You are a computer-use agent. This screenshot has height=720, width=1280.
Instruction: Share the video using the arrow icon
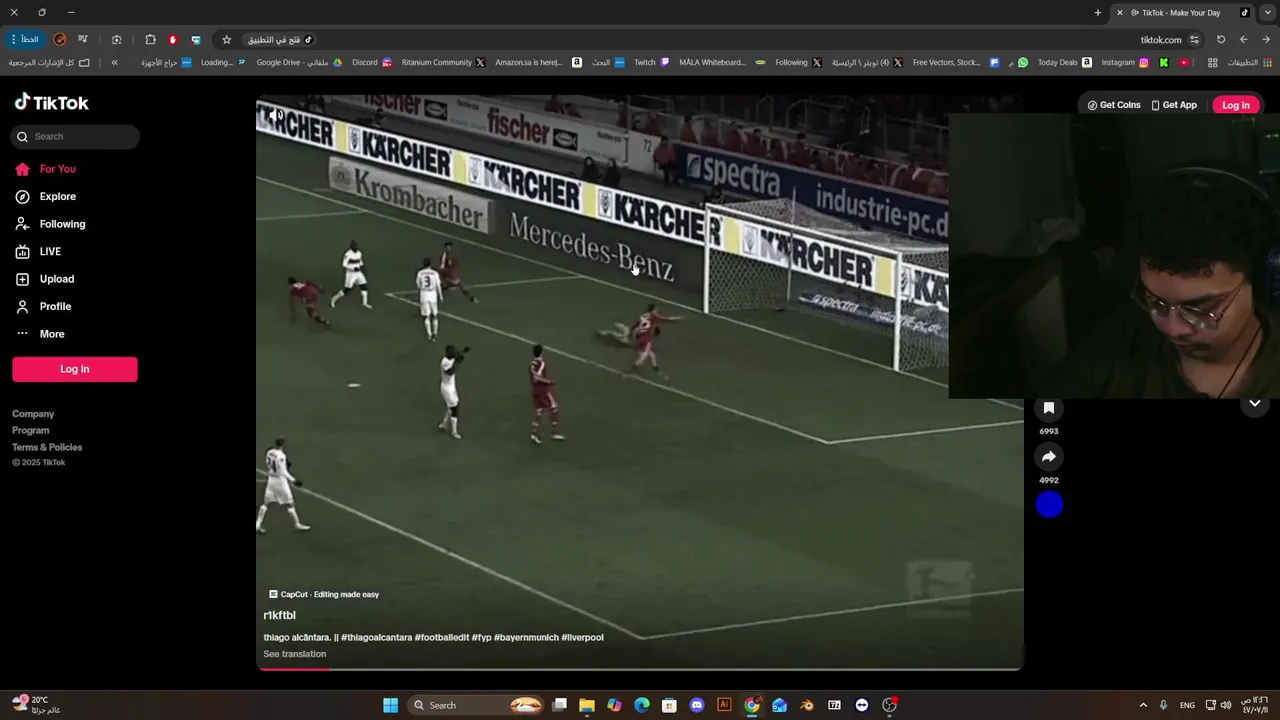1049,457
